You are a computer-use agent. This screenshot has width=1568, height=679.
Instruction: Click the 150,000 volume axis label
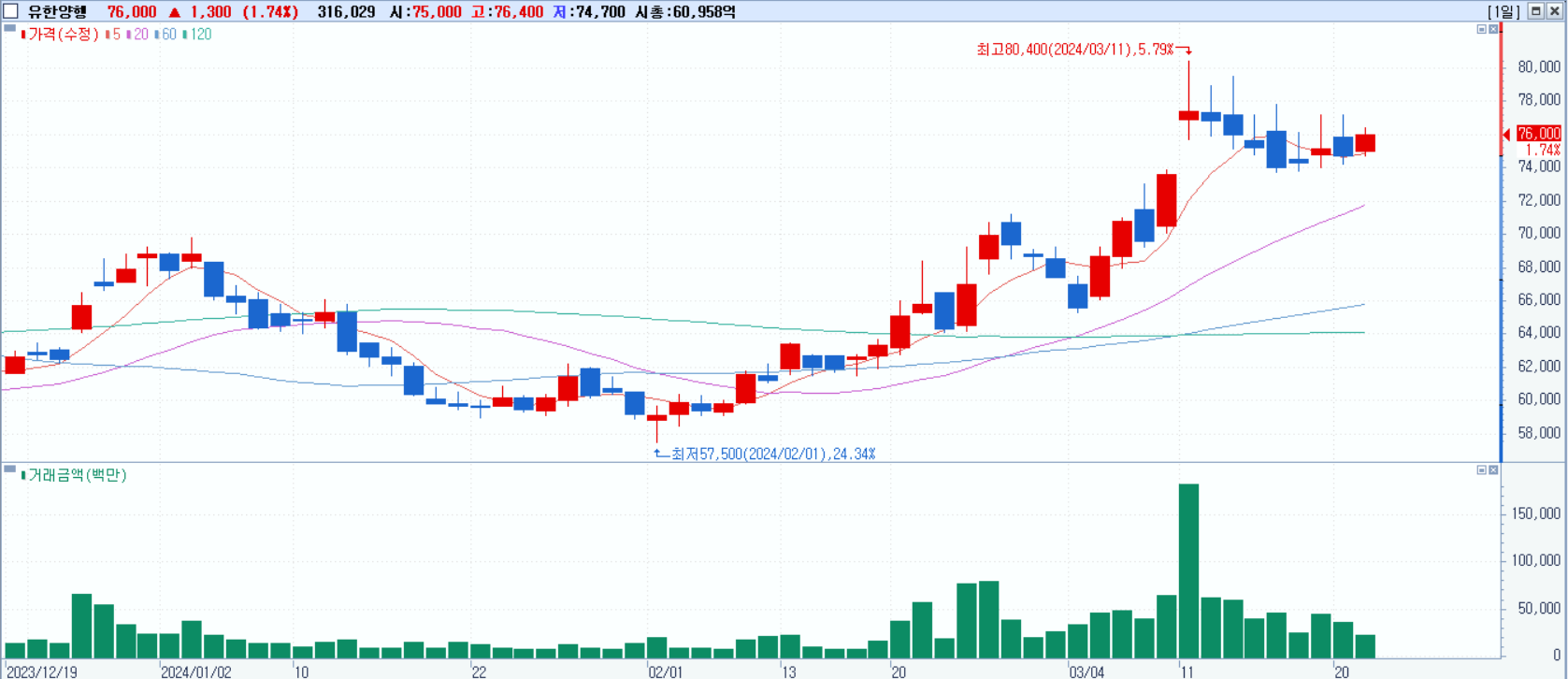1535,513
